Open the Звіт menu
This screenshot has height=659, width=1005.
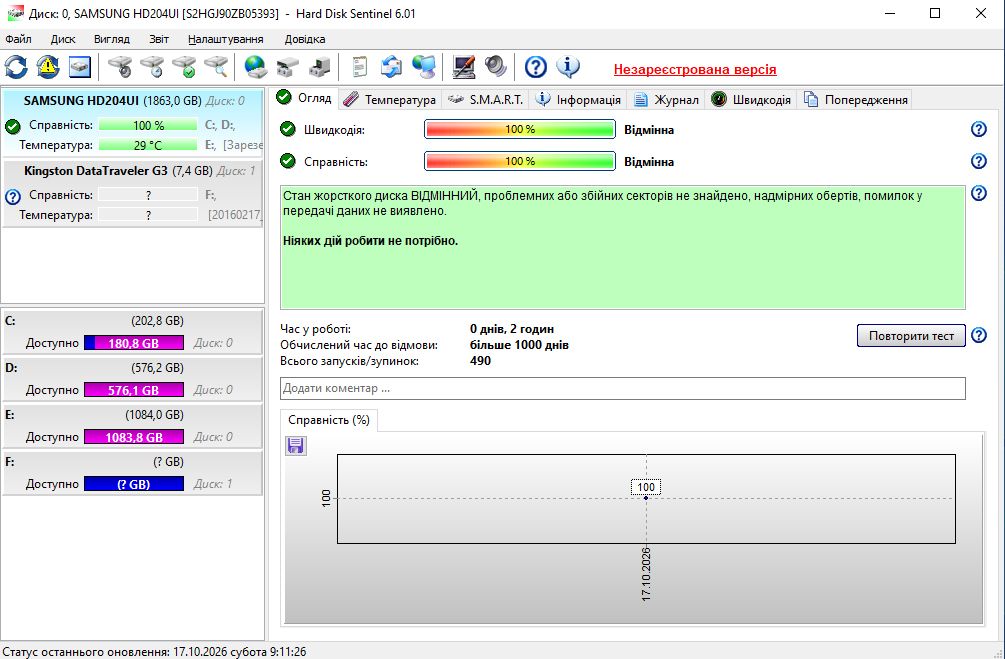[159, 39]
